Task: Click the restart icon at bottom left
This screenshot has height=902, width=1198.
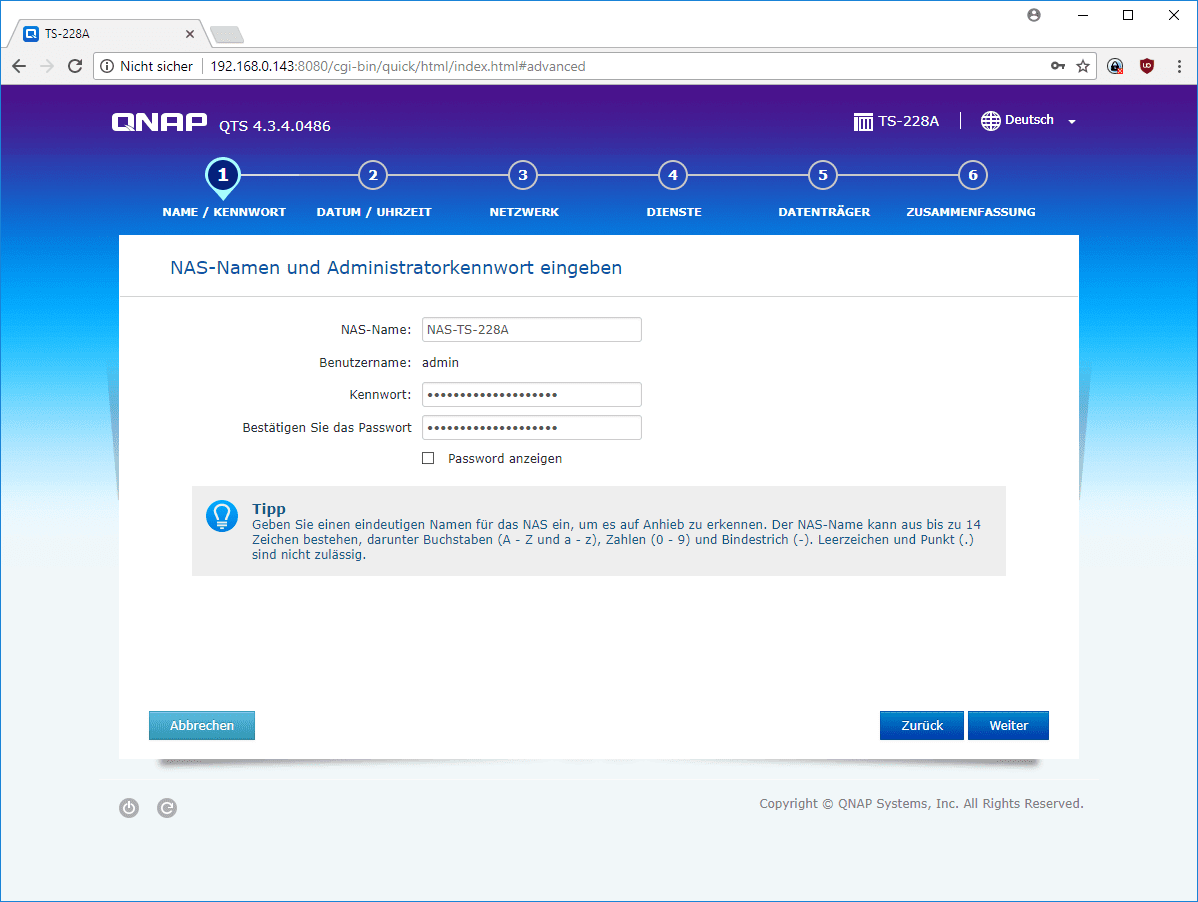Action: [x=167, y=807]
